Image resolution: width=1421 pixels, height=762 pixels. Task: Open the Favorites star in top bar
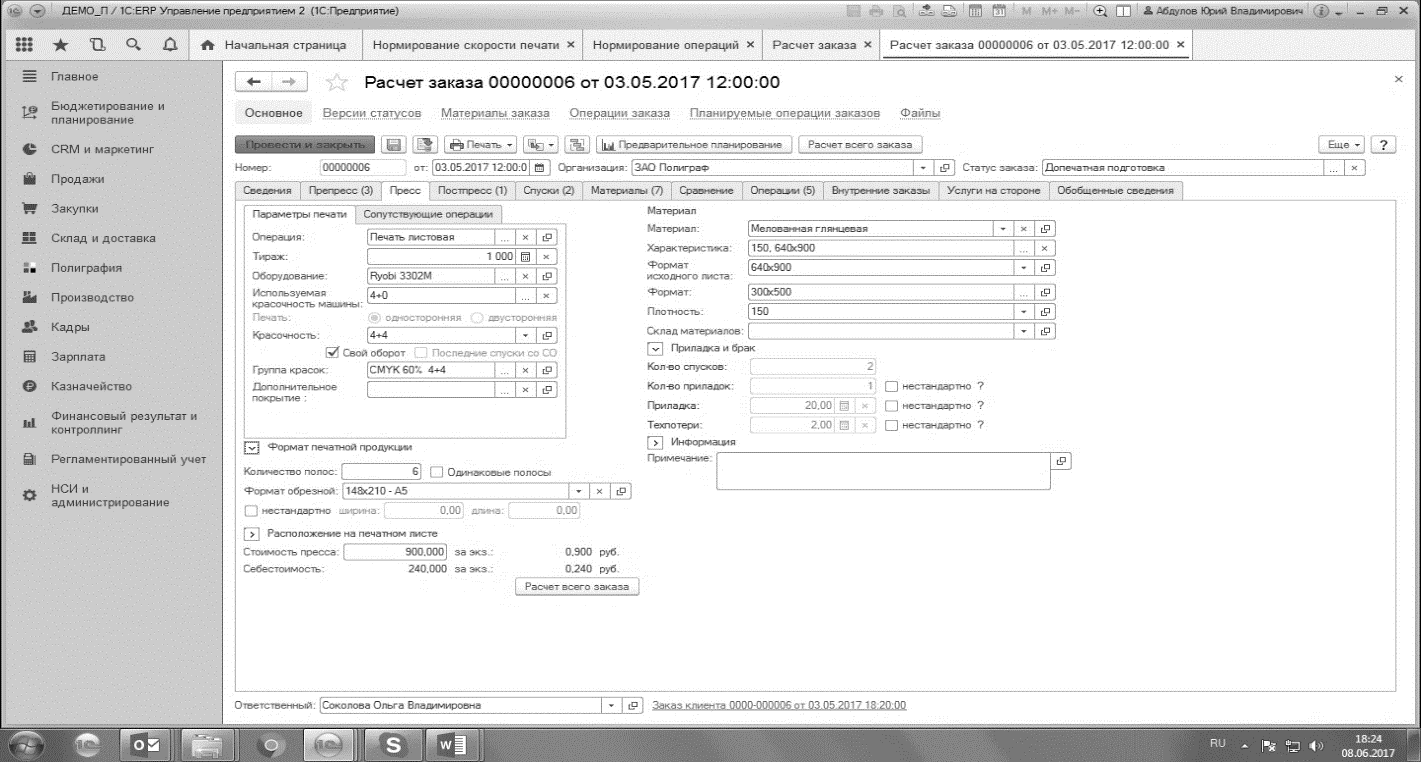[61, 45]
